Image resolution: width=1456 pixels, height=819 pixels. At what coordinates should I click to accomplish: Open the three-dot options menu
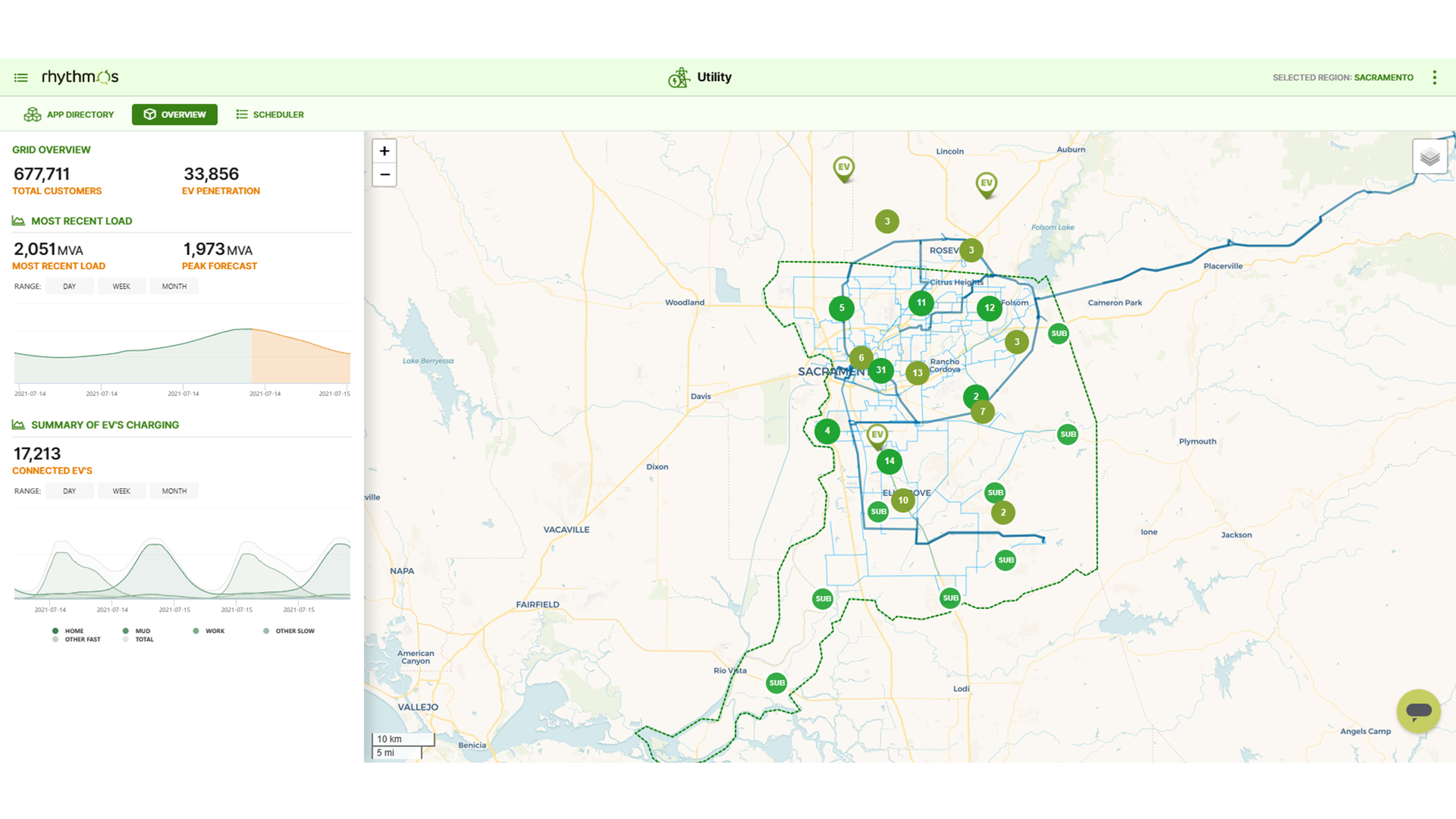1434,77
